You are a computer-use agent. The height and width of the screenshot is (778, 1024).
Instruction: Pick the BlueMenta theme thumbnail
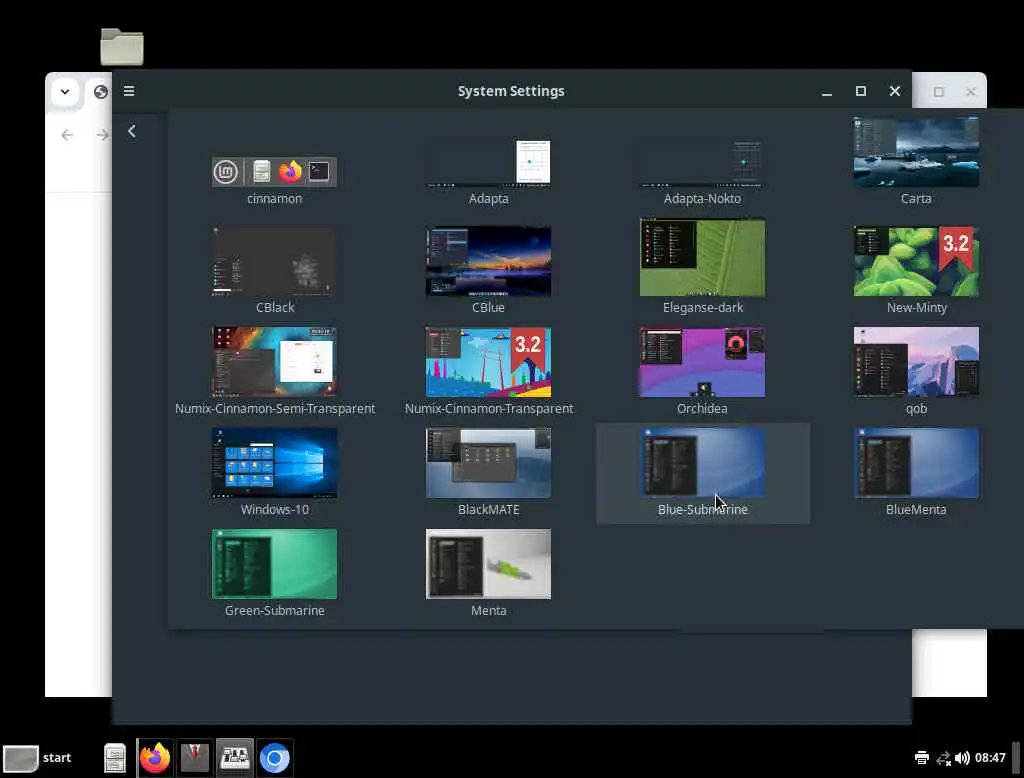916,463
